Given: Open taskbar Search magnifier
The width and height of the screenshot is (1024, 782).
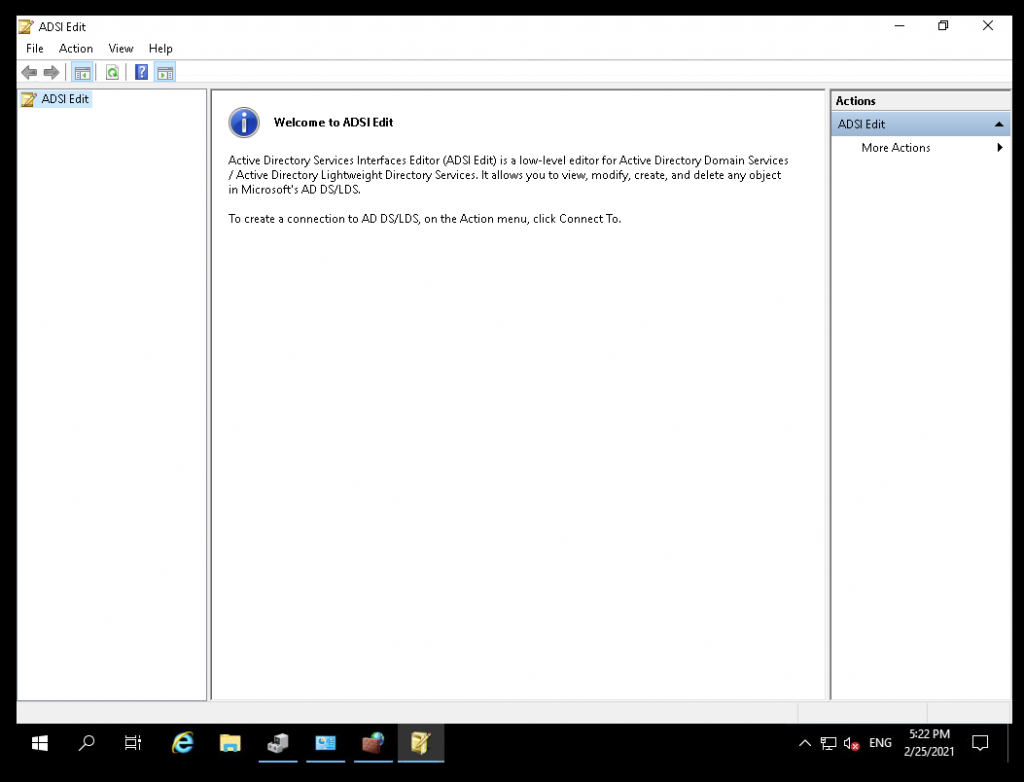Looking at the screenshot, I should [x=87, y=743].
